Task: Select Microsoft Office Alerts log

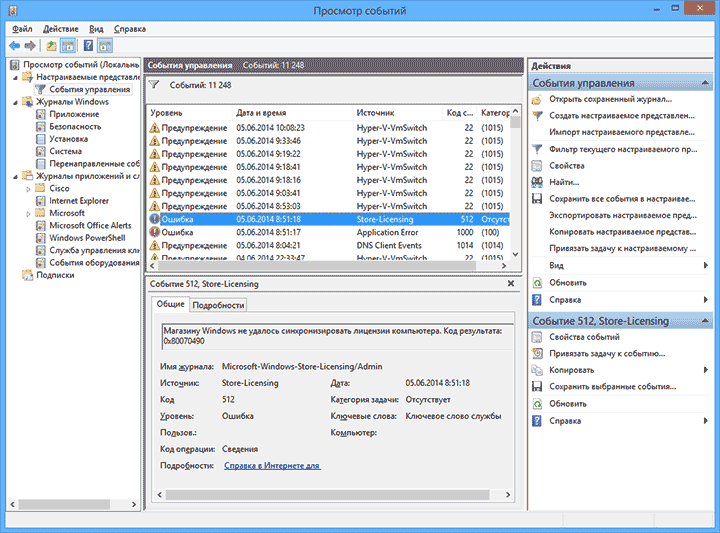Action: tap(90, 225)
